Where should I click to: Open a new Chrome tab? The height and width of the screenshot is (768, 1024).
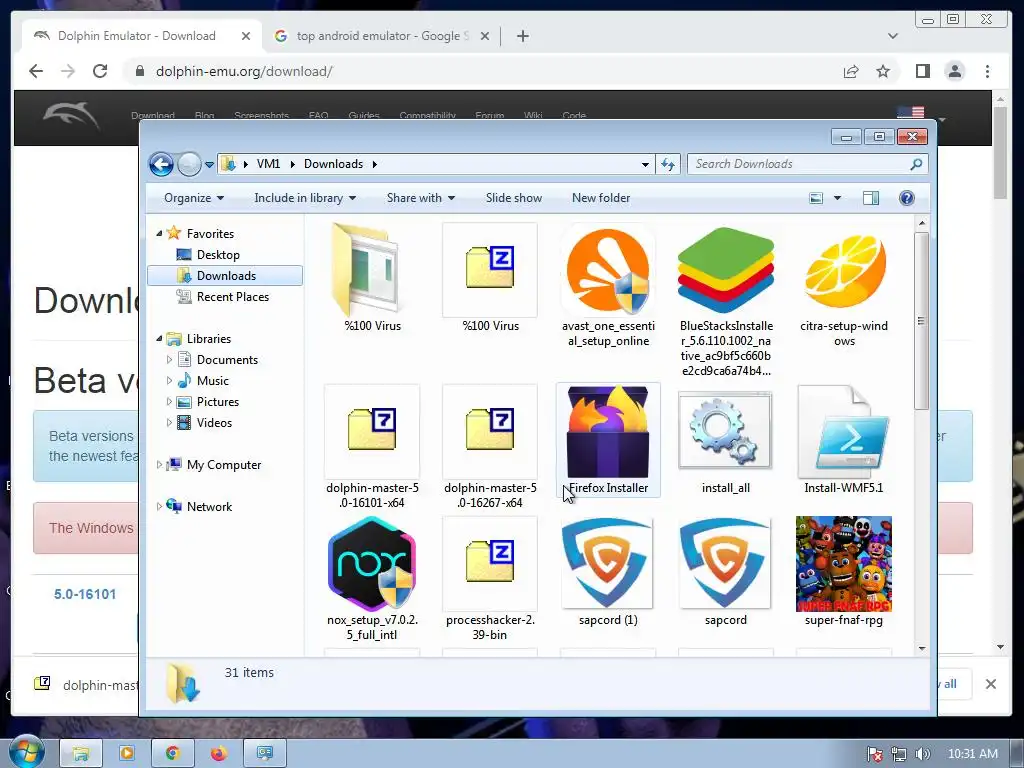[x=522, y=36]
